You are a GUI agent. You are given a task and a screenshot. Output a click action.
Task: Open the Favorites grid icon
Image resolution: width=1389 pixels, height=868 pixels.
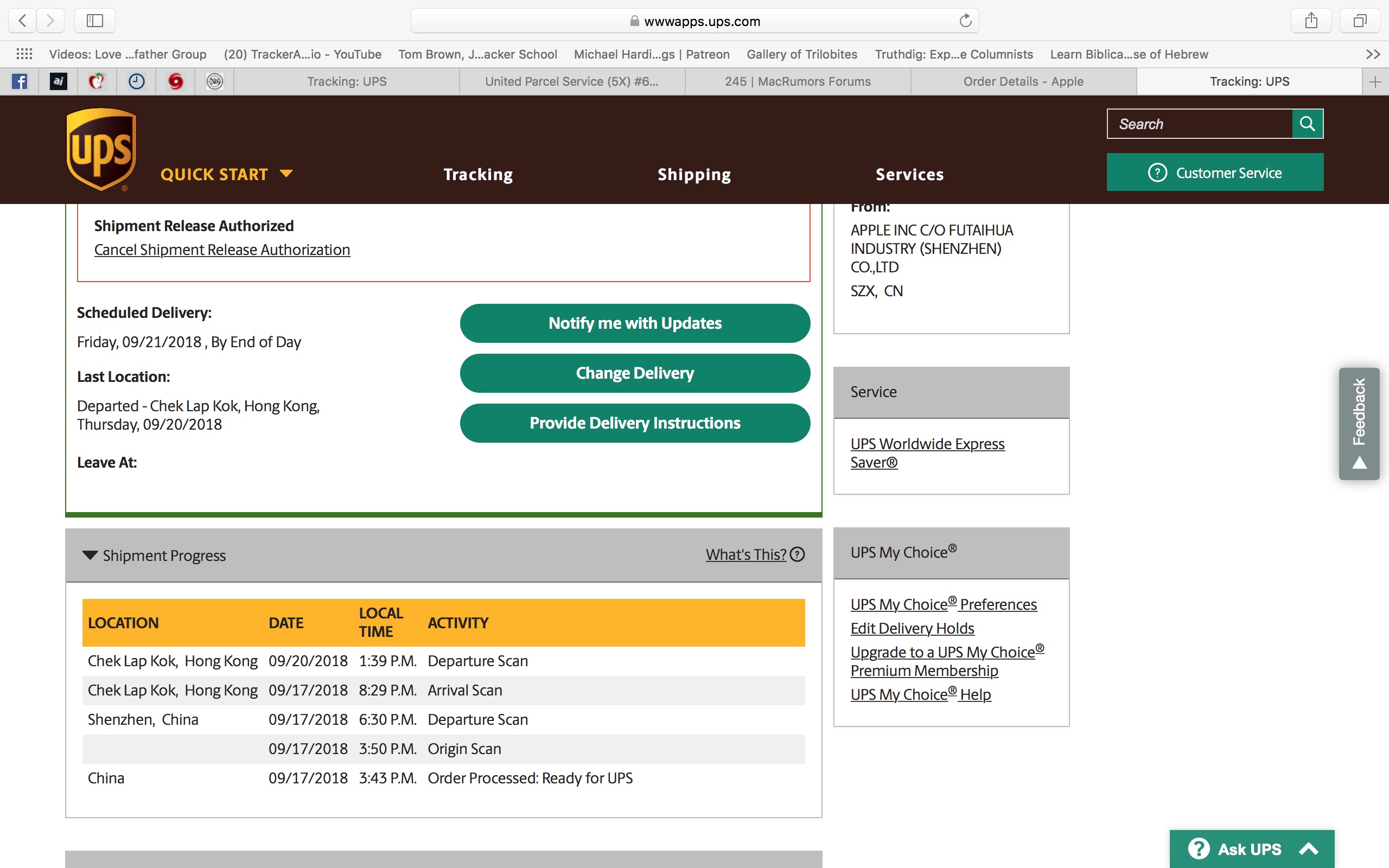tap(24, 54)
